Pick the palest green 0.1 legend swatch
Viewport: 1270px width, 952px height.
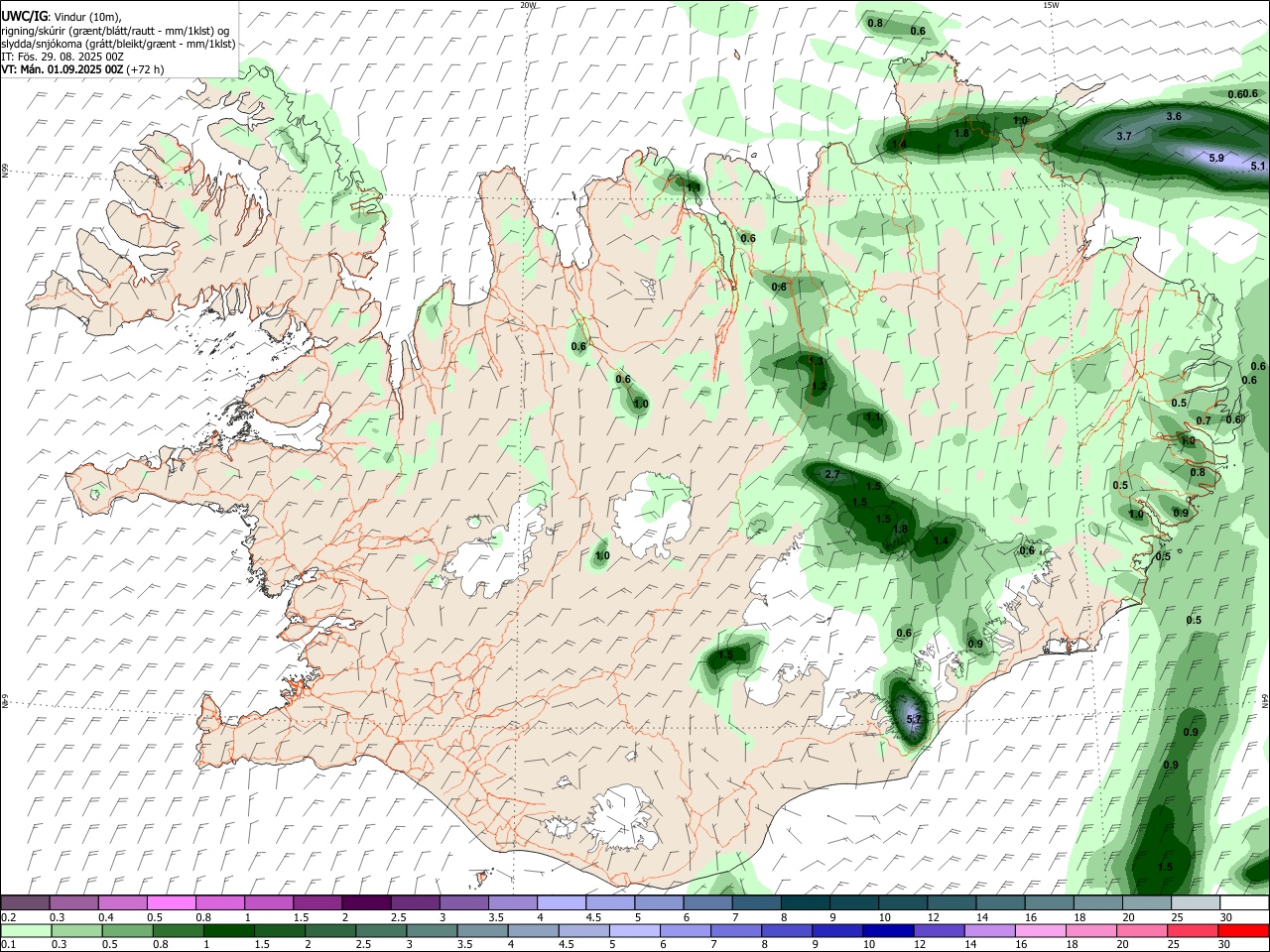(27, 930)
